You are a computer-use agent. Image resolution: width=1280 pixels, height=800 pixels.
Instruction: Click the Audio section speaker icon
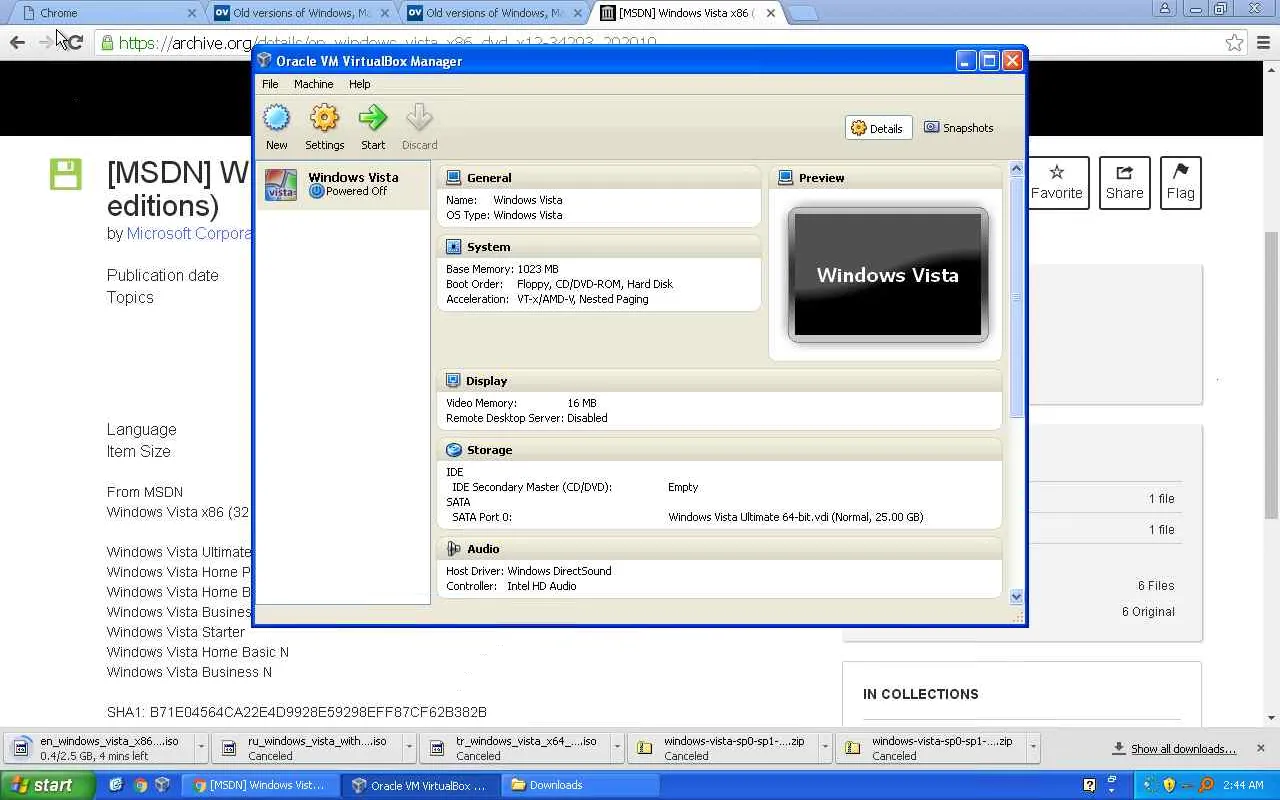pos(453,549)
